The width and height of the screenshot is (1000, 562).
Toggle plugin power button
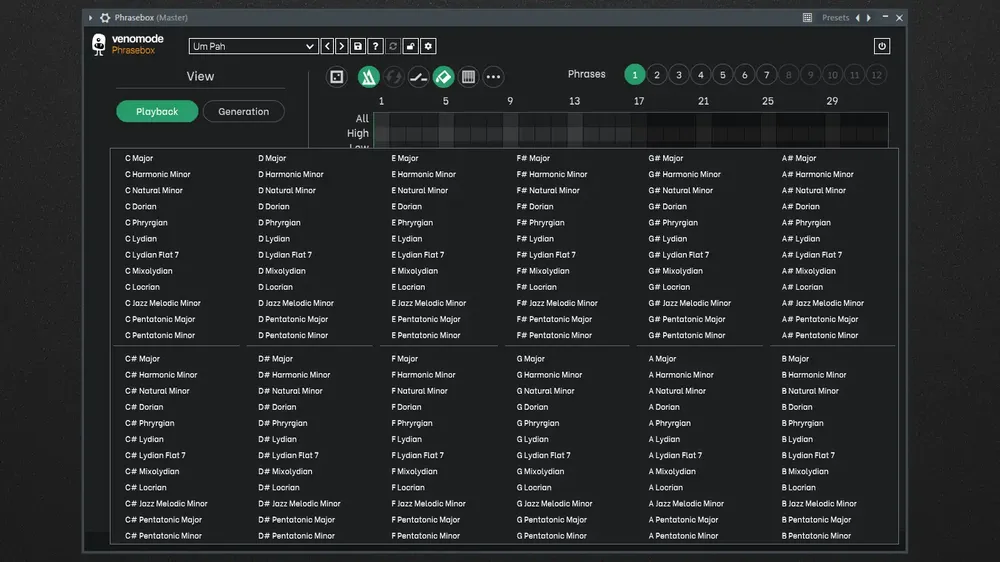pyautogui.click(x=881, y=46)
